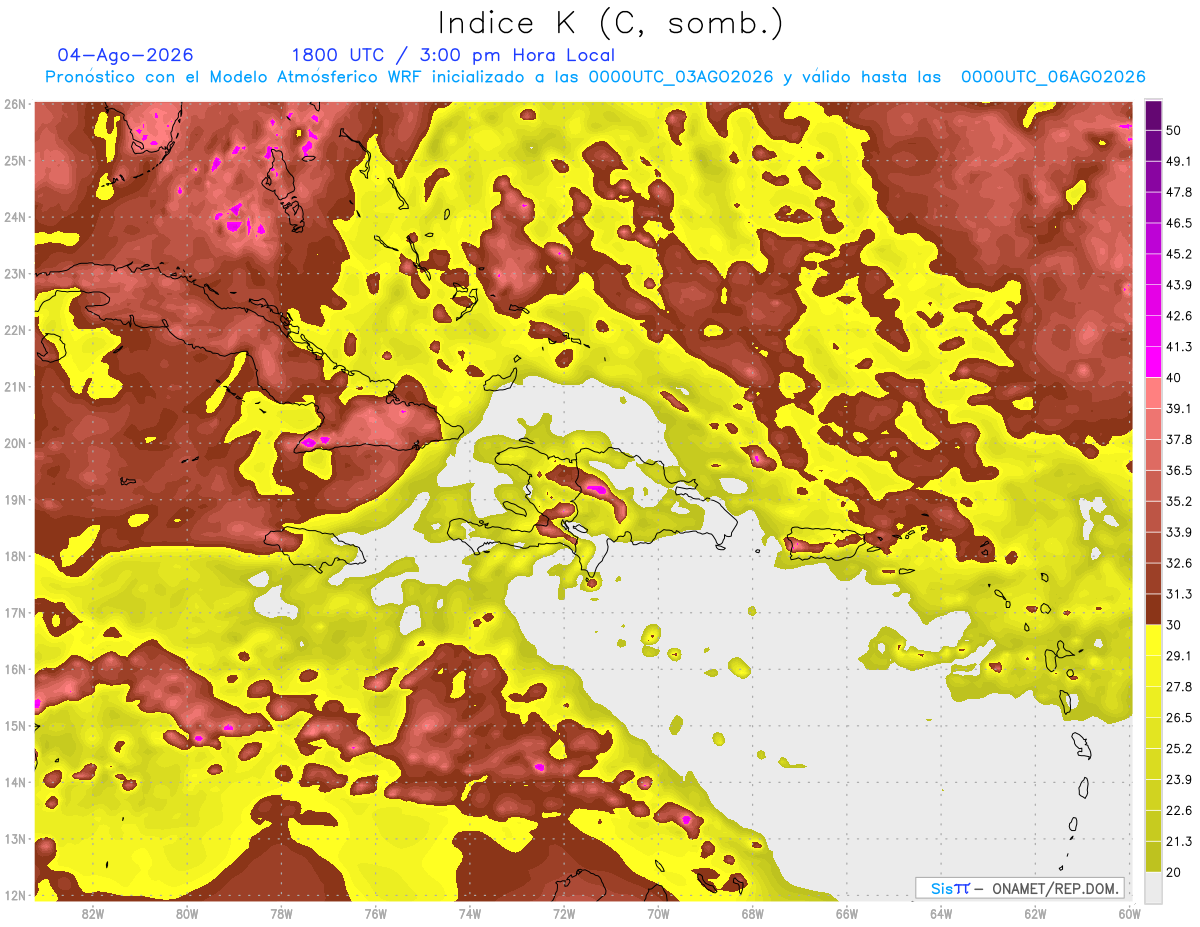Click the time label "1800 UTC / 3:00 pm Hora Local"
Screen dimensions: 1200x927
coord(453,55)
